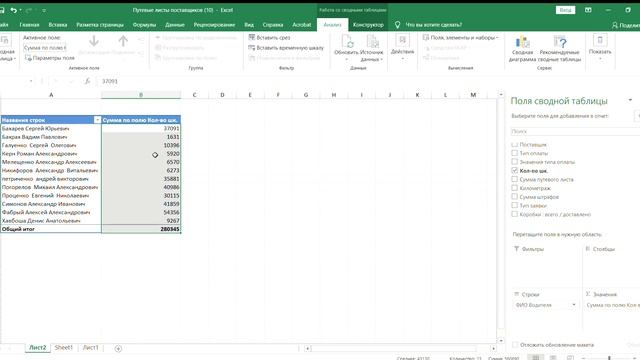This screenshot has height=360, width=640.
Task: Select column B header
Action: (x=141, y=95)
